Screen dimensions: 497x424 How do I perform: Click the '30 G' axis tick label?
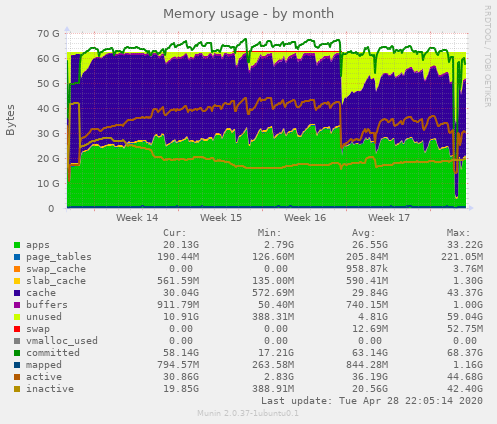[48, 134]
